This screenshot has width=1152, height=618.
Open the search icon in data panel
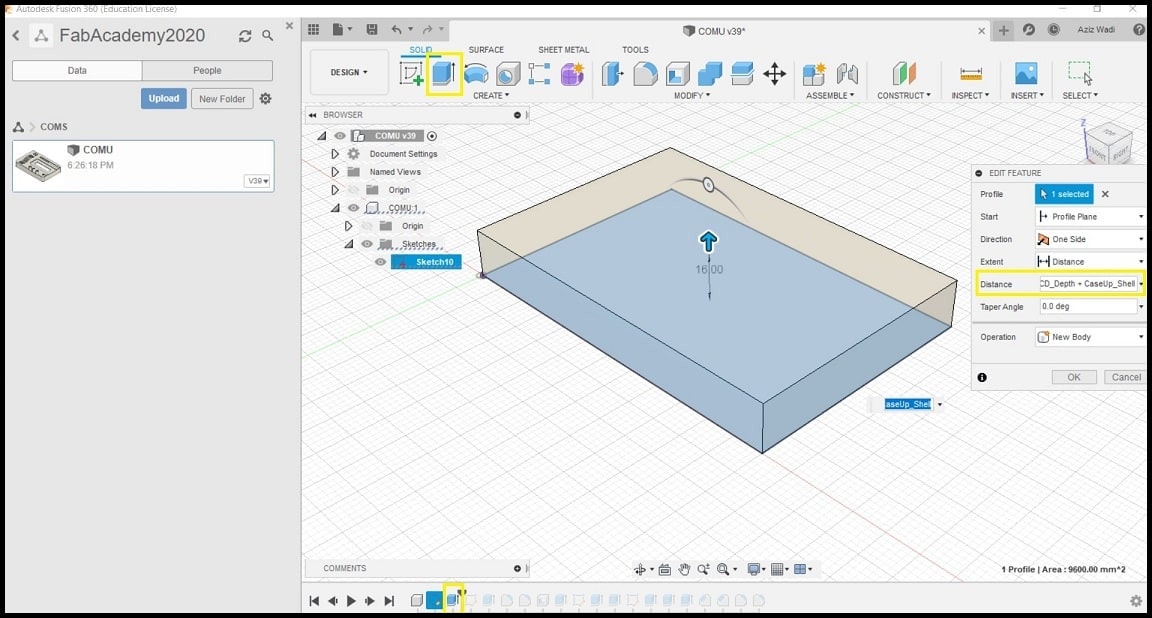[268, 36]
